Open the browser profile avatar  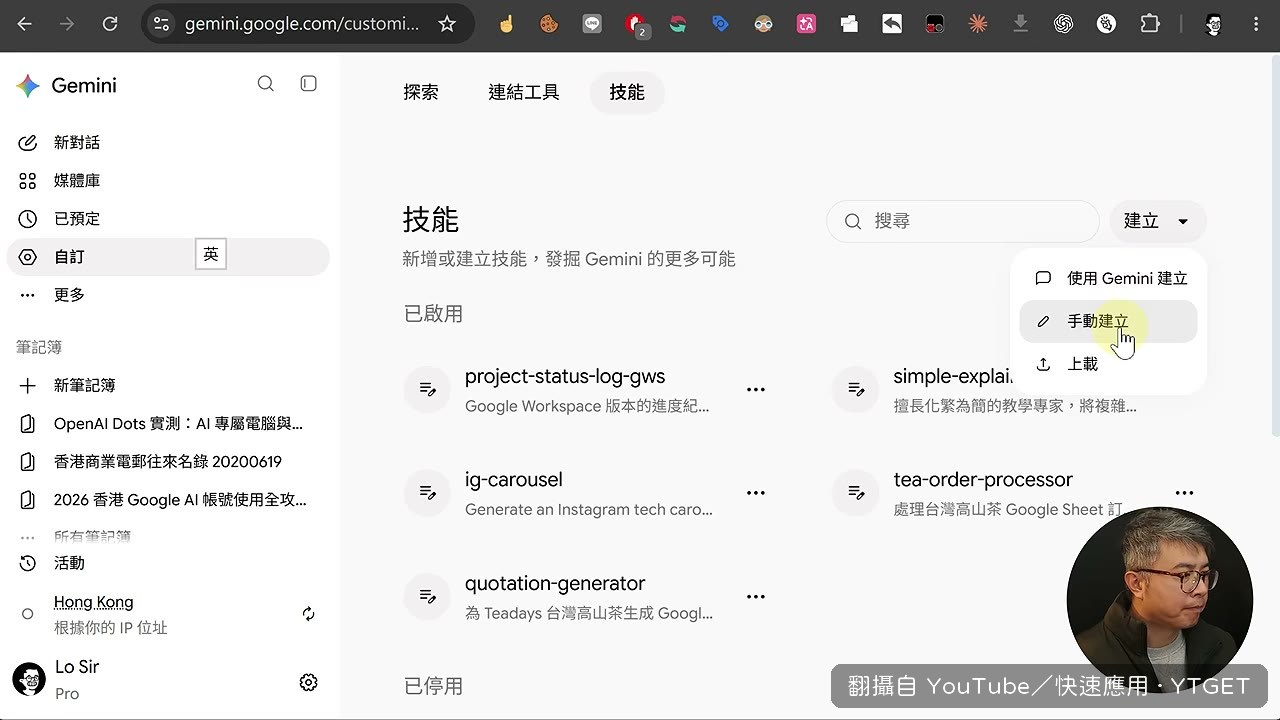(x=1214, y=24)
